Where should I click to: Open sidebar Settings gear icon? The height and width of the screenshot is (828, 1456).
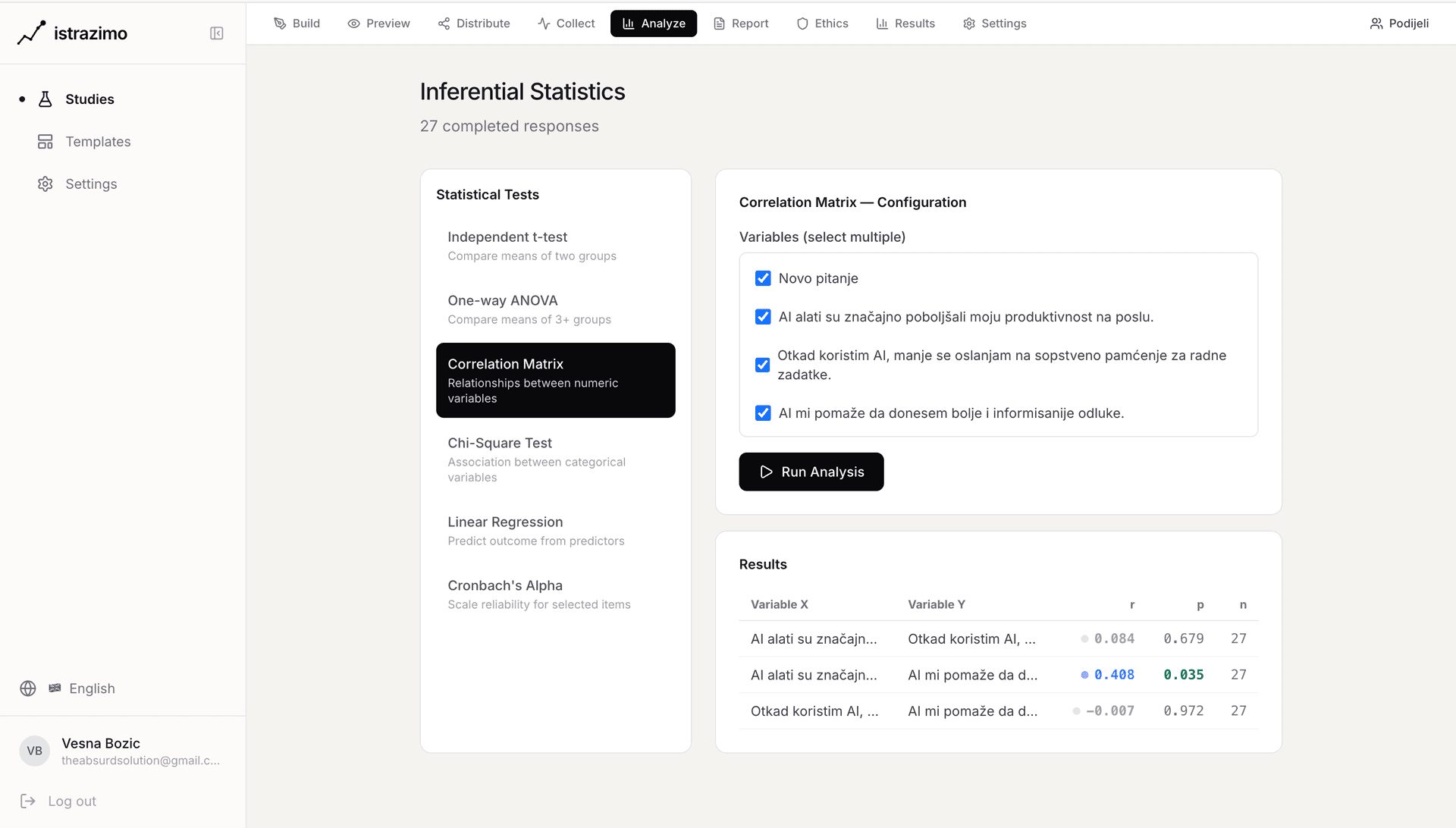(45, 184)
